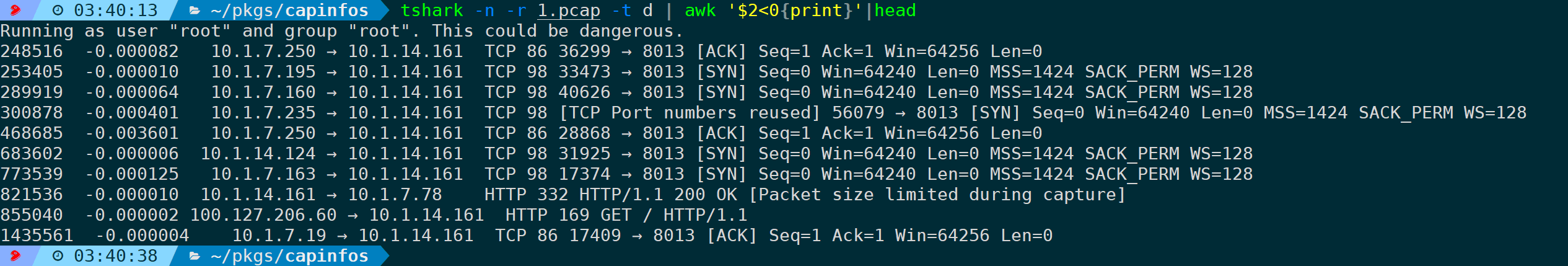This screenshot has height=266, width=1568.
Task: Click the timestamp -0.003601
Action: pyautogui.click(x=131, y=133)
